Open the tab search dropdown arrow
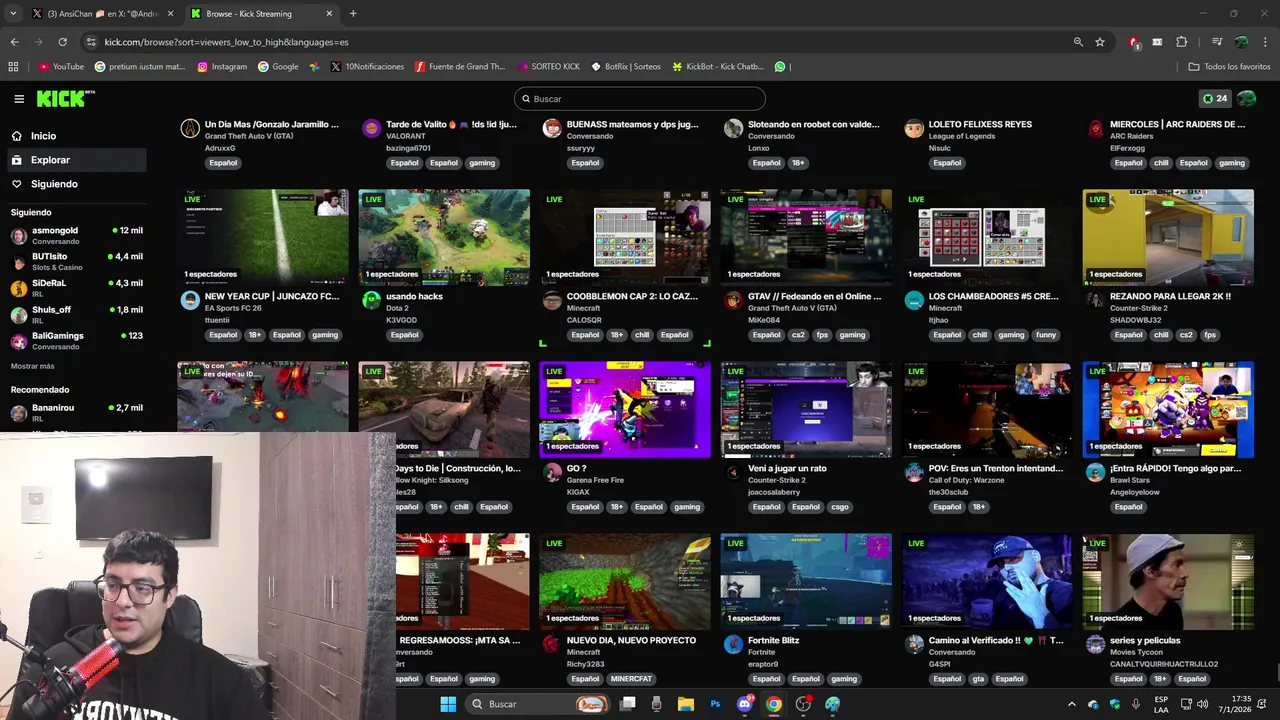This screenshot has height=720, width=1280. [x=12, y=14]
